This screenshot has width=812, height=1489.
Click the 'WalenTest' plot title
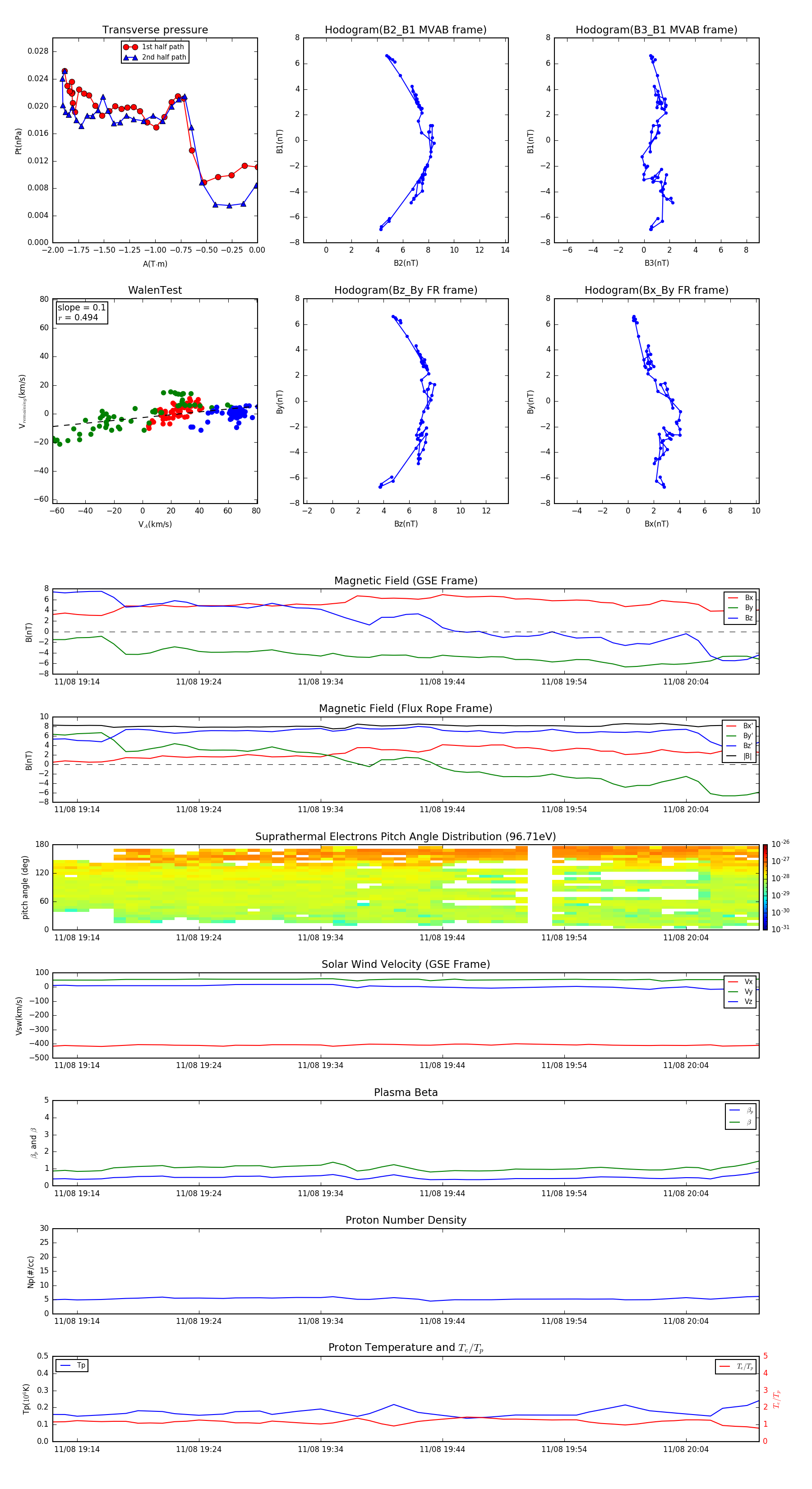pyautogui.click(x=155, y=290)
